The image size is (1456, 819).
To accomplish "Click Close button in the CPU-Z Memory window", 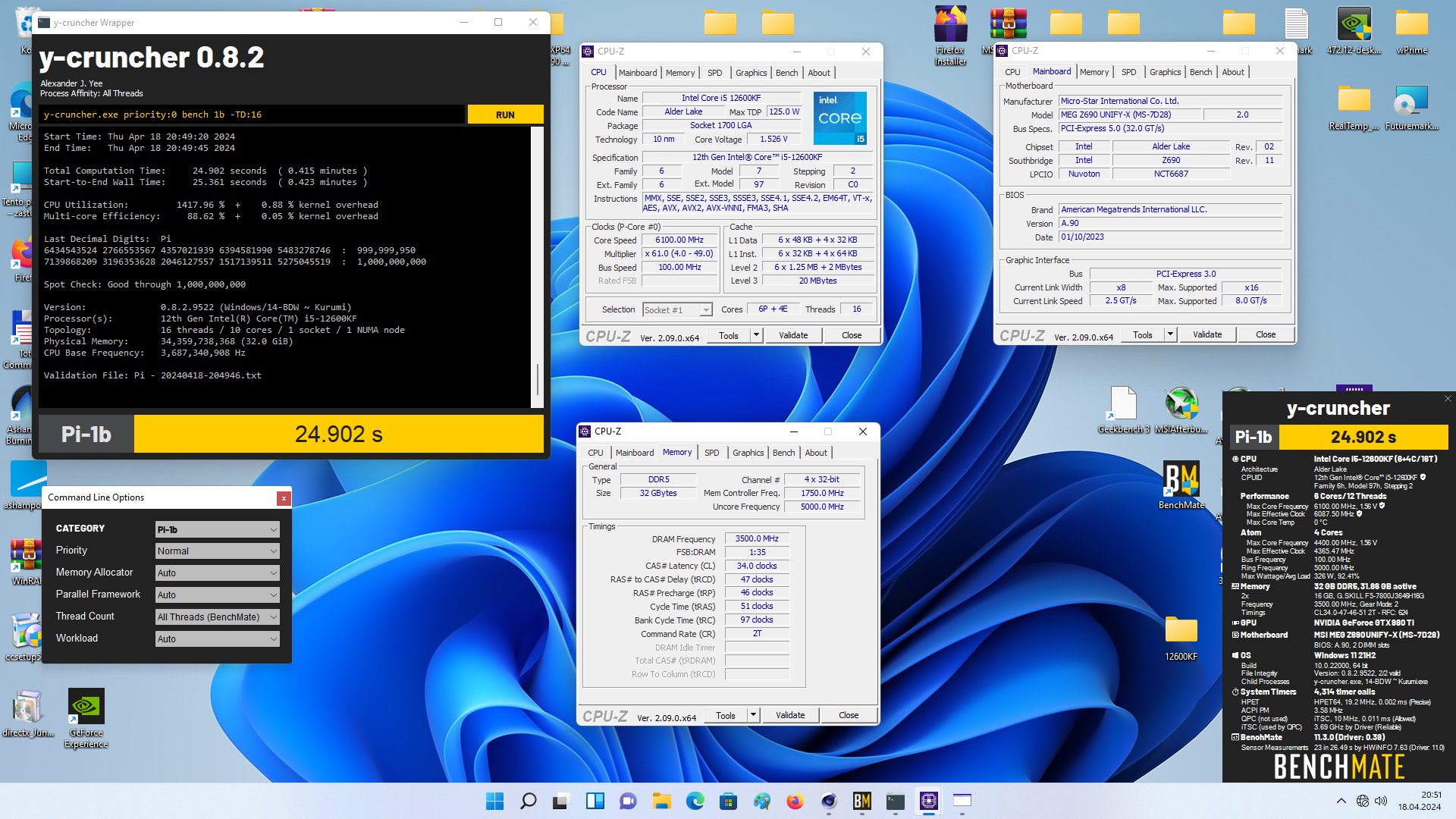I will coord(849,715).
